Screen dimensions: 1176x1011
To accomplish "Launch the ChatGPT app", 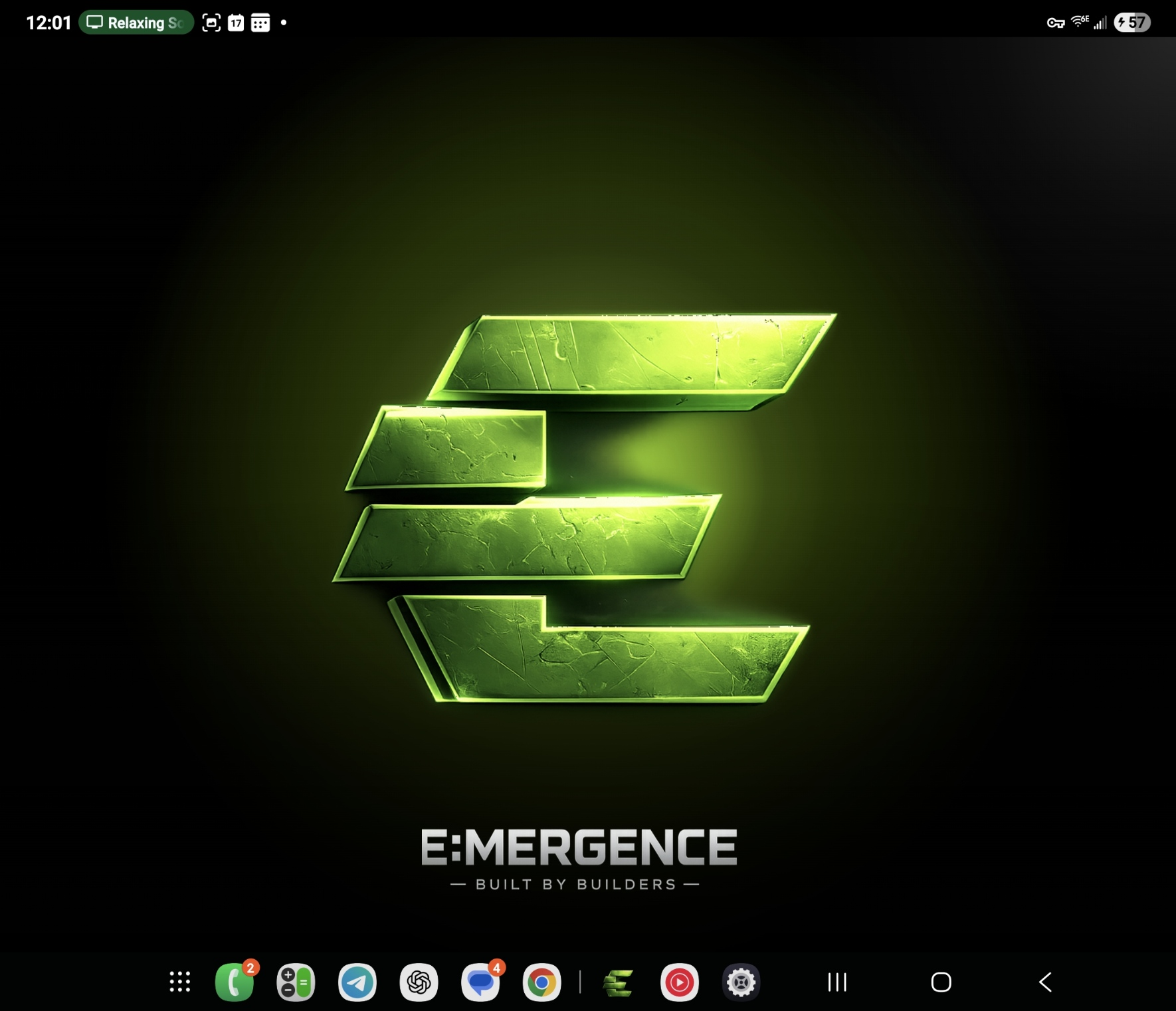I will point(418,982).
